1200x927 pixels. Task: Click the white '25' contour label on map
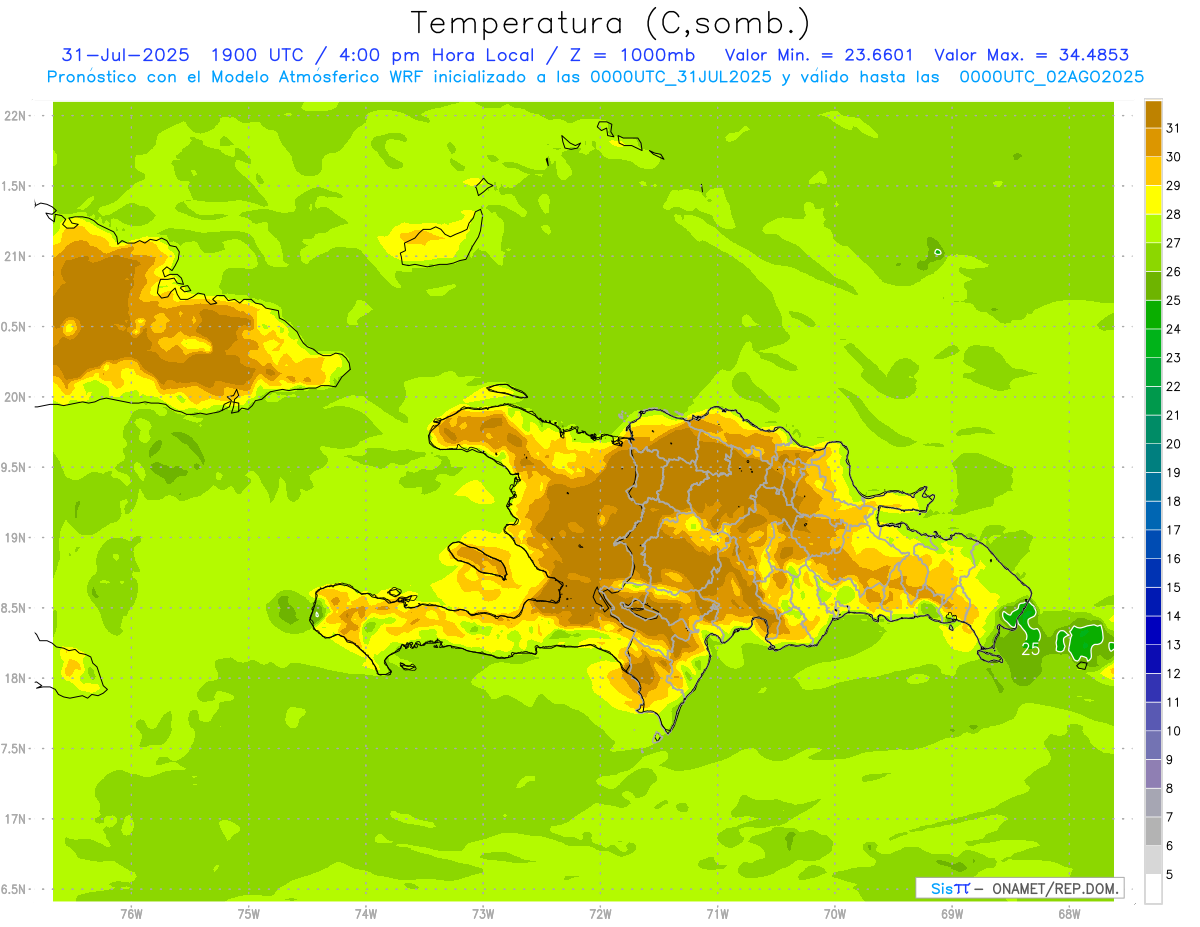point(1030,648)
